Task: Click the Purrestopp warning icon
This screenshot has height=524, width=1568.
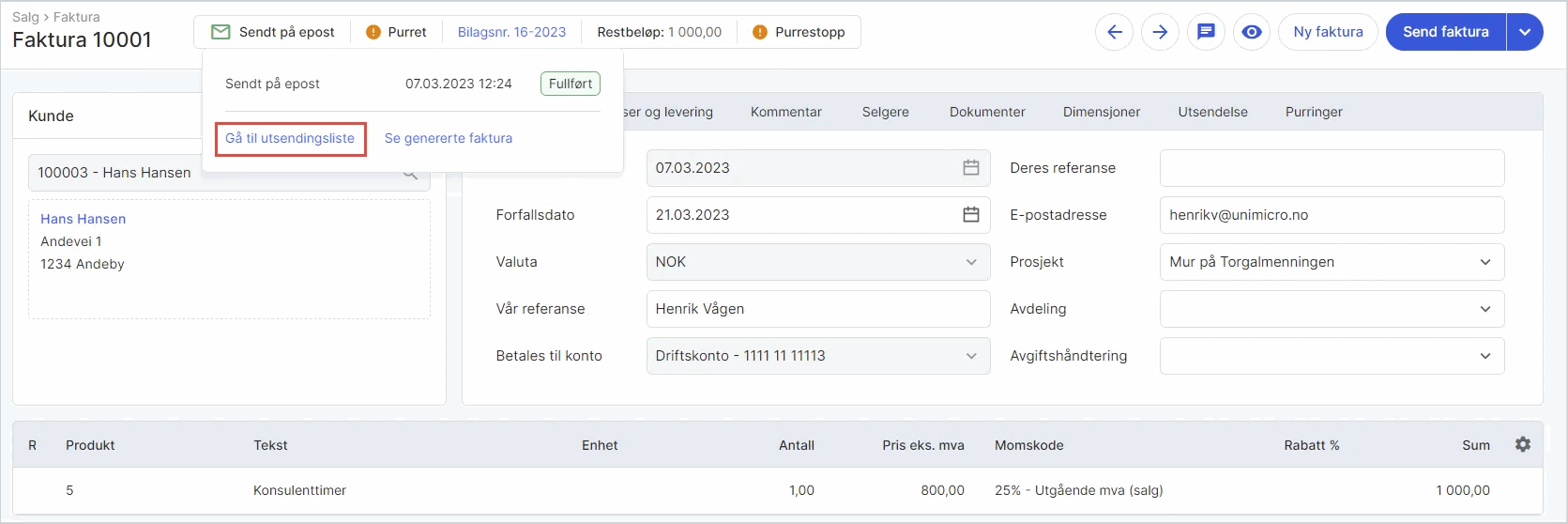Action: (760, 32)
